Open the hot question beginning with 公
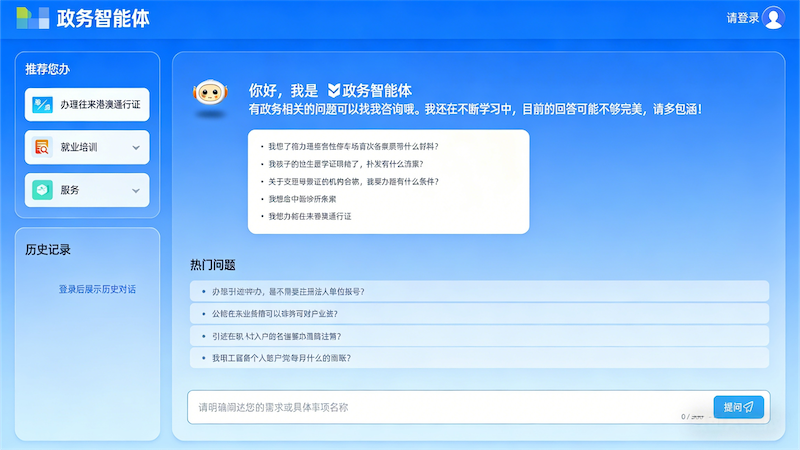800x450 pixels. (x=479, y=313)
